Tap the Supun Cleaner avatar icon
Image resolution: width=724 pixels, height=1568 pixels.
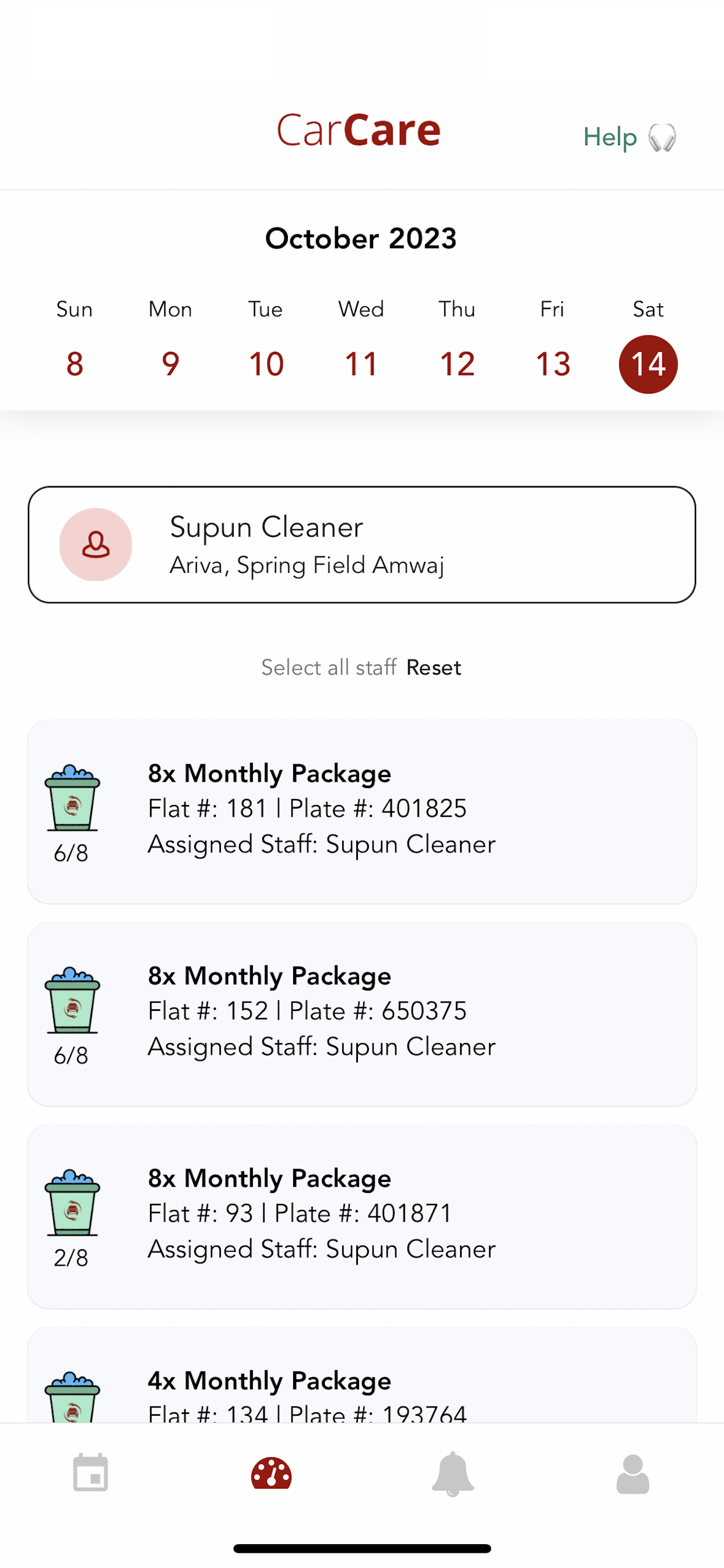click(x=96, y=544)
